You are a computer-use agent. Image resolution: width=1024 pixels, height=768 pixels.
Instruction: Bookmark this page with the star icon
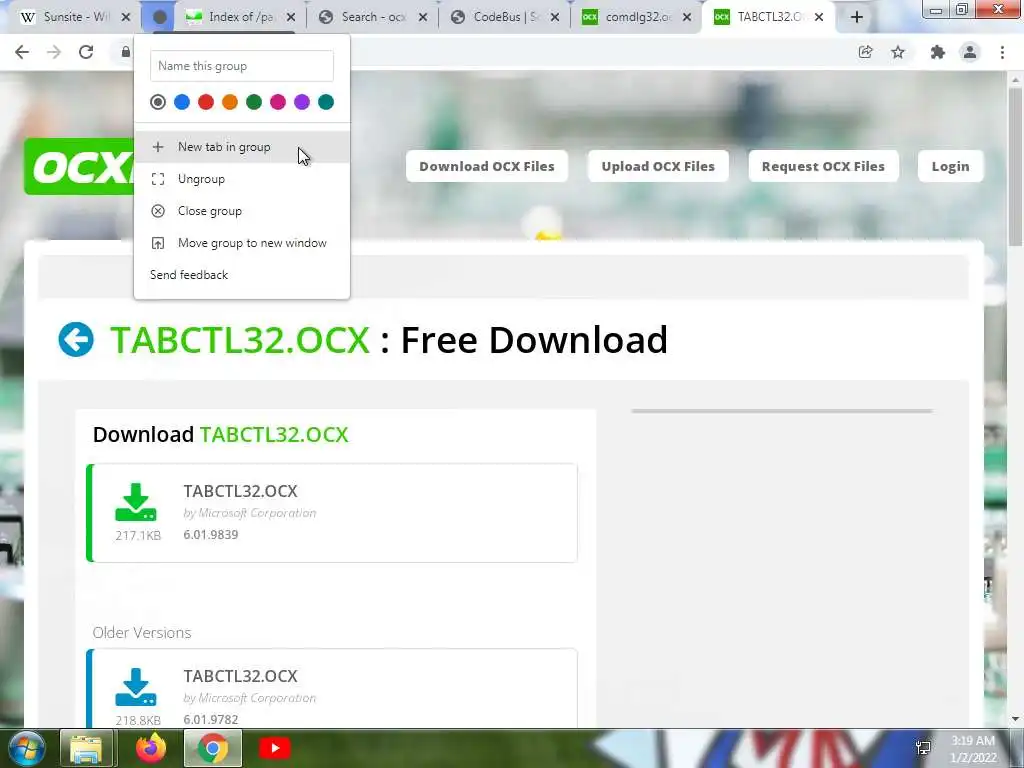pos(898,52)
